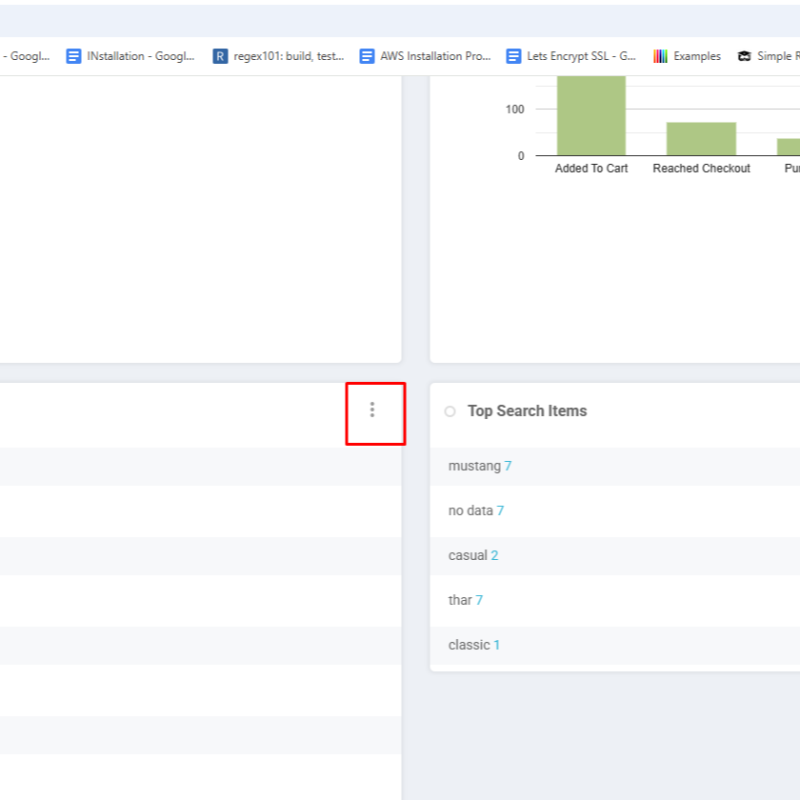Open the regex101 bookmark
The height and width of the screenshot is (800, 800).
pos(279,56)
